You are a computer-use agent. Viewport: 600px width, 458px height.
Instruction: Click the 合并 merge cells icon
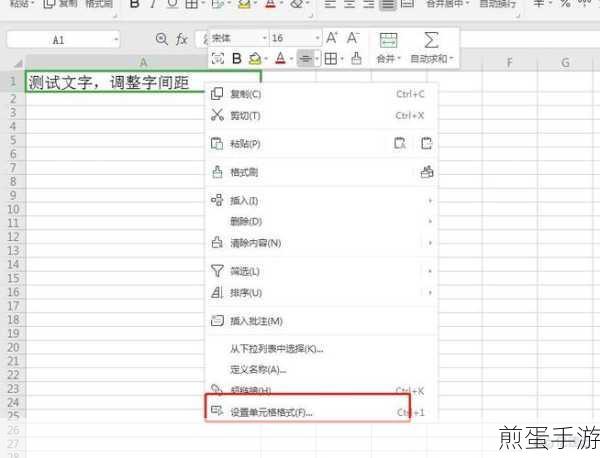tap(388, 40)
